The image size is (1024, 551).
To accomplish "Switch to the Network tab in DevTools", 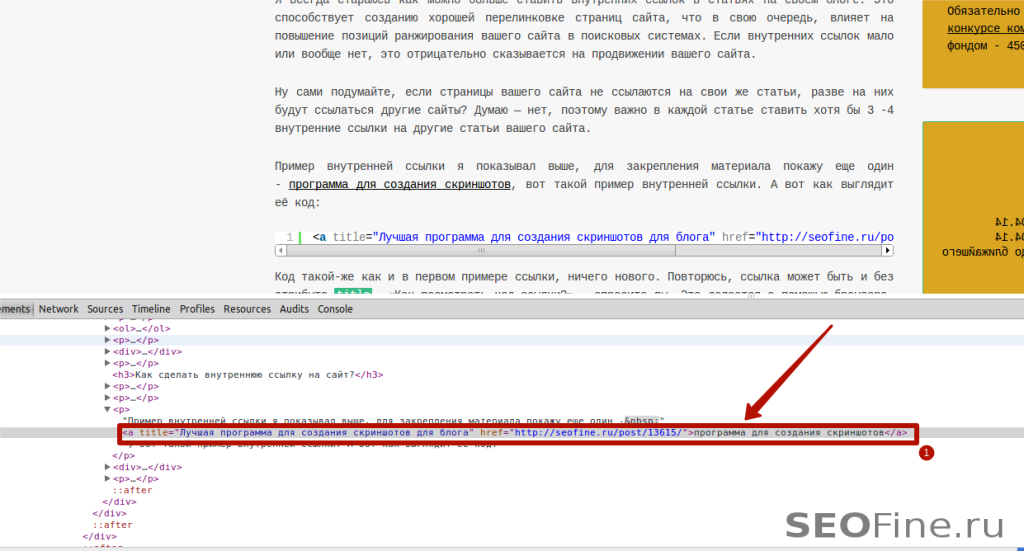I will (58, 309).
